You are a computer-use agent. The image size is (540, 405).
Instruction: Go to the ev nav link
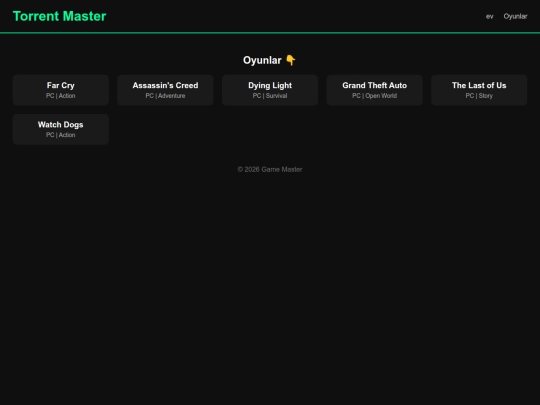pyautogui.click(x=489, y=17)
